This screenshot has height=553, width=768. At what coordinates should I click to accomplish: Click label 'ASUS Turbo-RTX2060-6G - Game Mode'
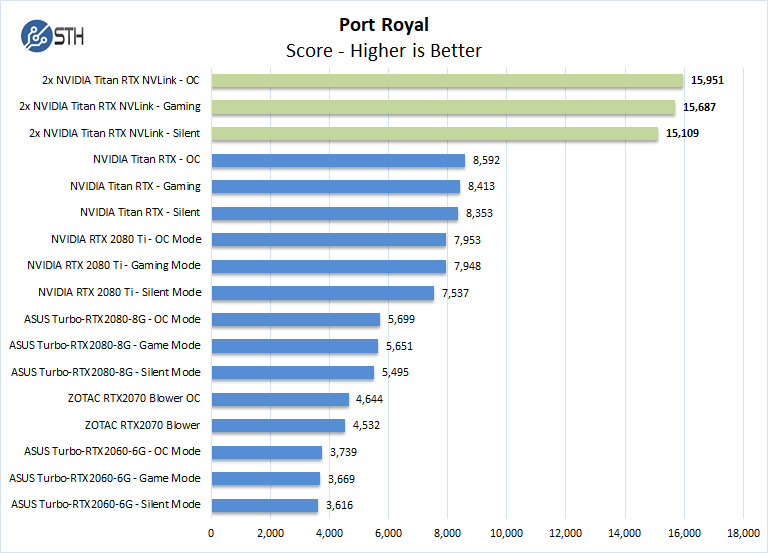104,478
